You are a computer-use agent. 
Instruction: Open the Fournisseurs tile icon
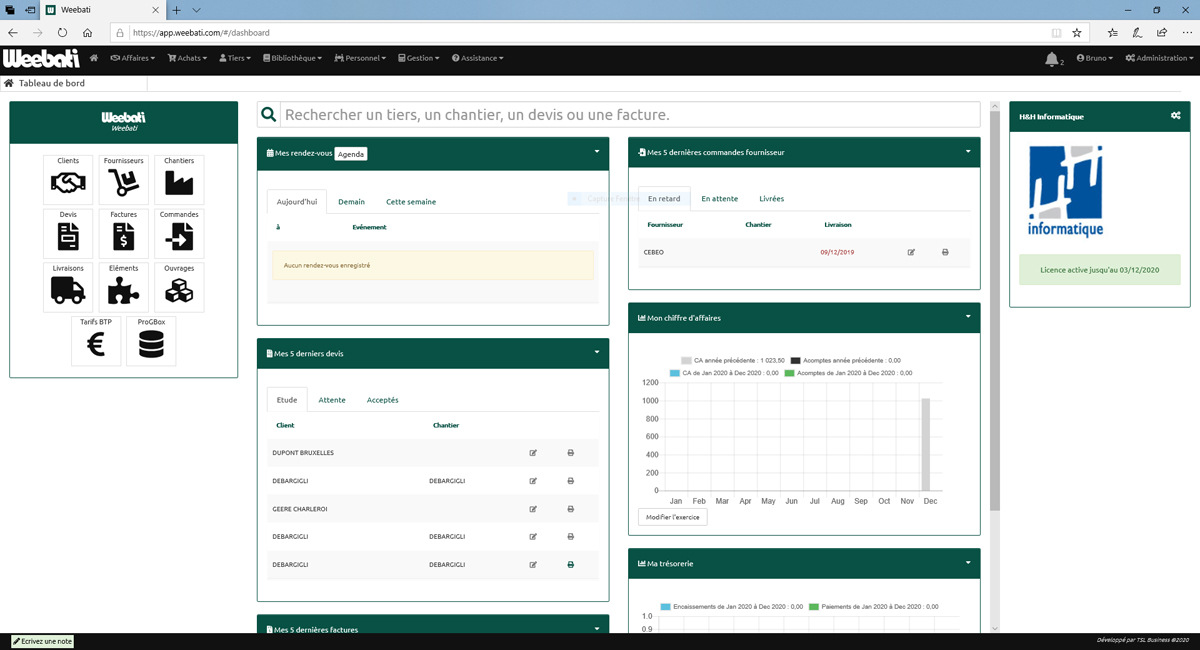[x=124, y=183]
